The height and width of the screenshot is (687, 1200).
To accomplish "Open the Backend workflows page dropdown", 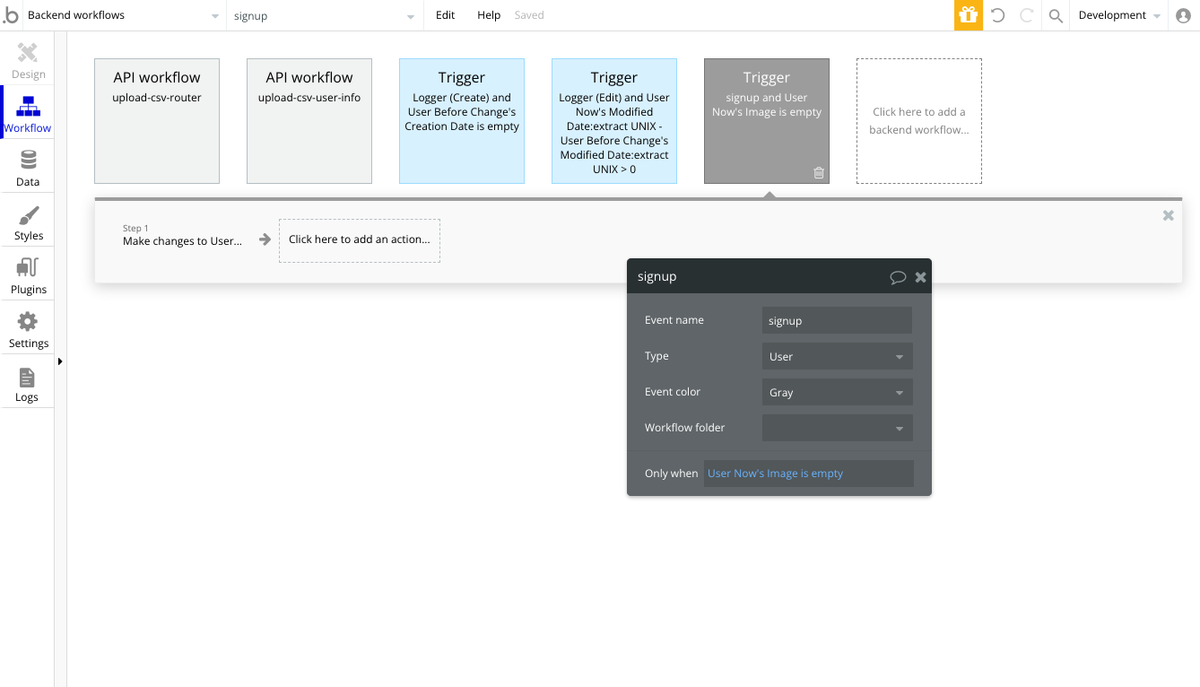I will pos(124,15).
